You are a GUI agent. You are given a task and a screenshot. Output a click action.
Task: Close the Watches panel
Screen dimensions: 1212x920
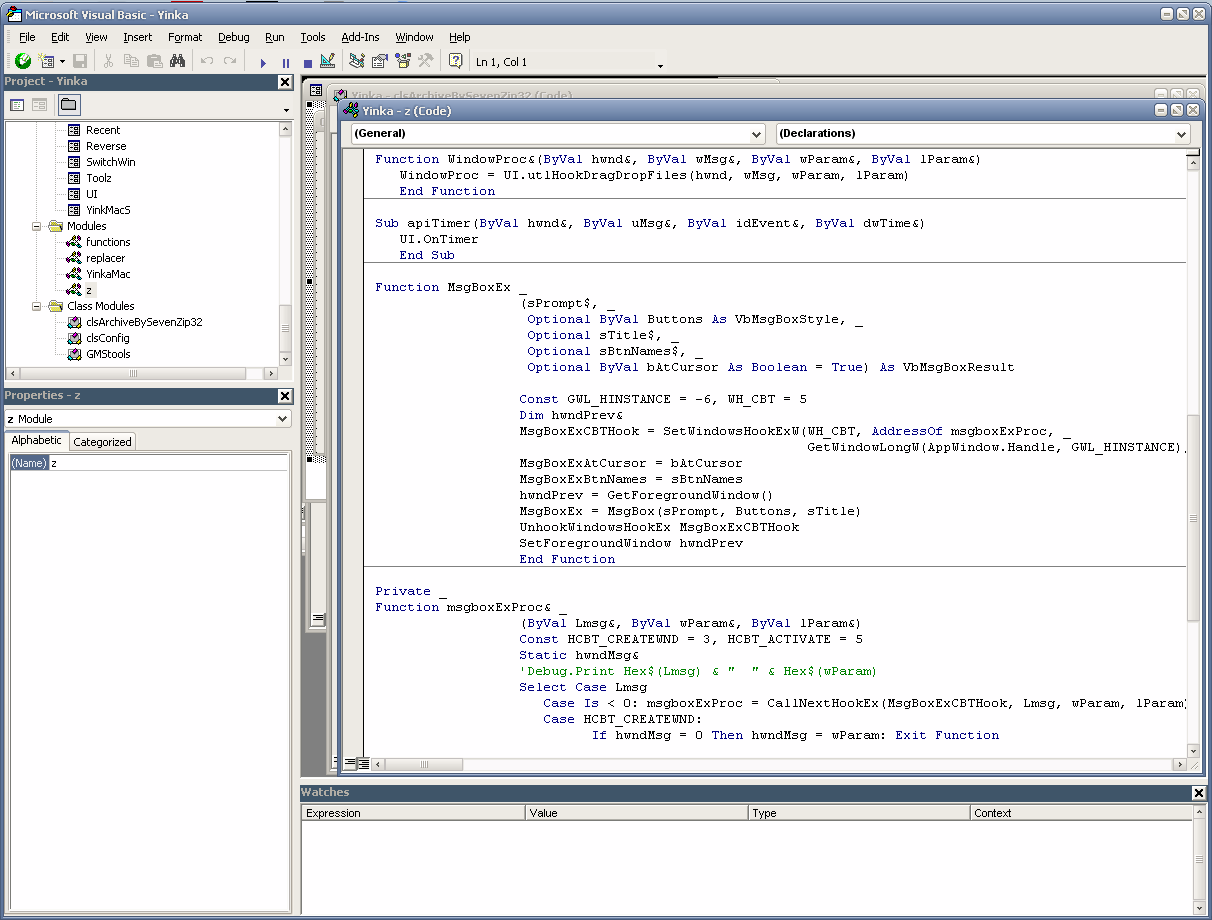pyautogui.click(x=1199, y=793)
